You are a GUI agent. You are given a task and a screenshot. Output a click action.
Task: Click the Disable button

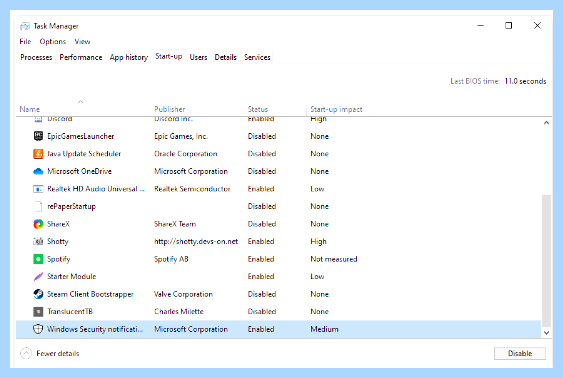[520, 353]
